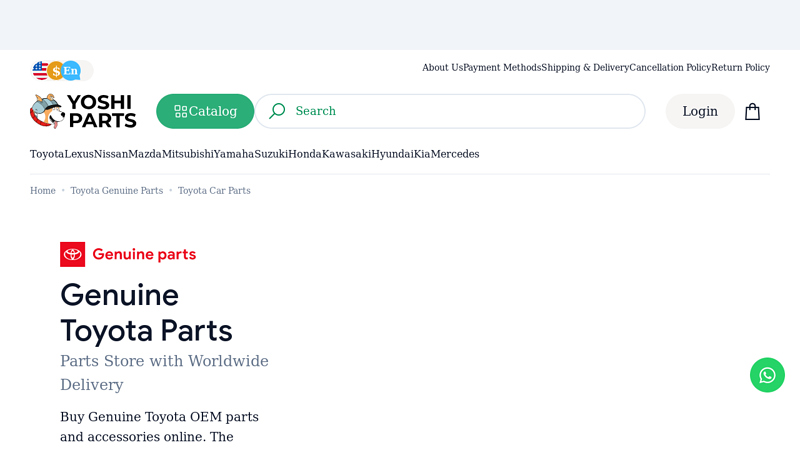This screenshot has width=800, height=450.
Task: Click the En language icon
Action: pyautogui.click(x=71, y=70)
